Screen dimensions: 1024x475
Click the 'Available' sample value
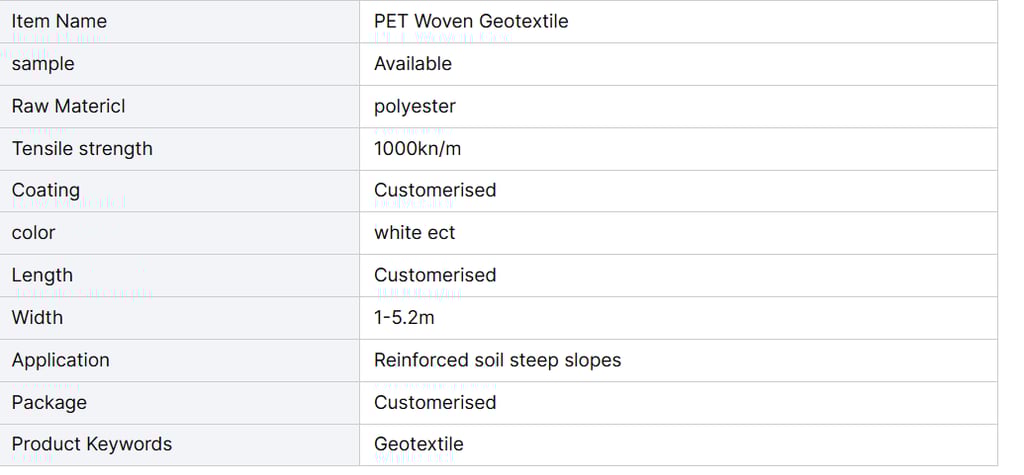coord(413,64)
